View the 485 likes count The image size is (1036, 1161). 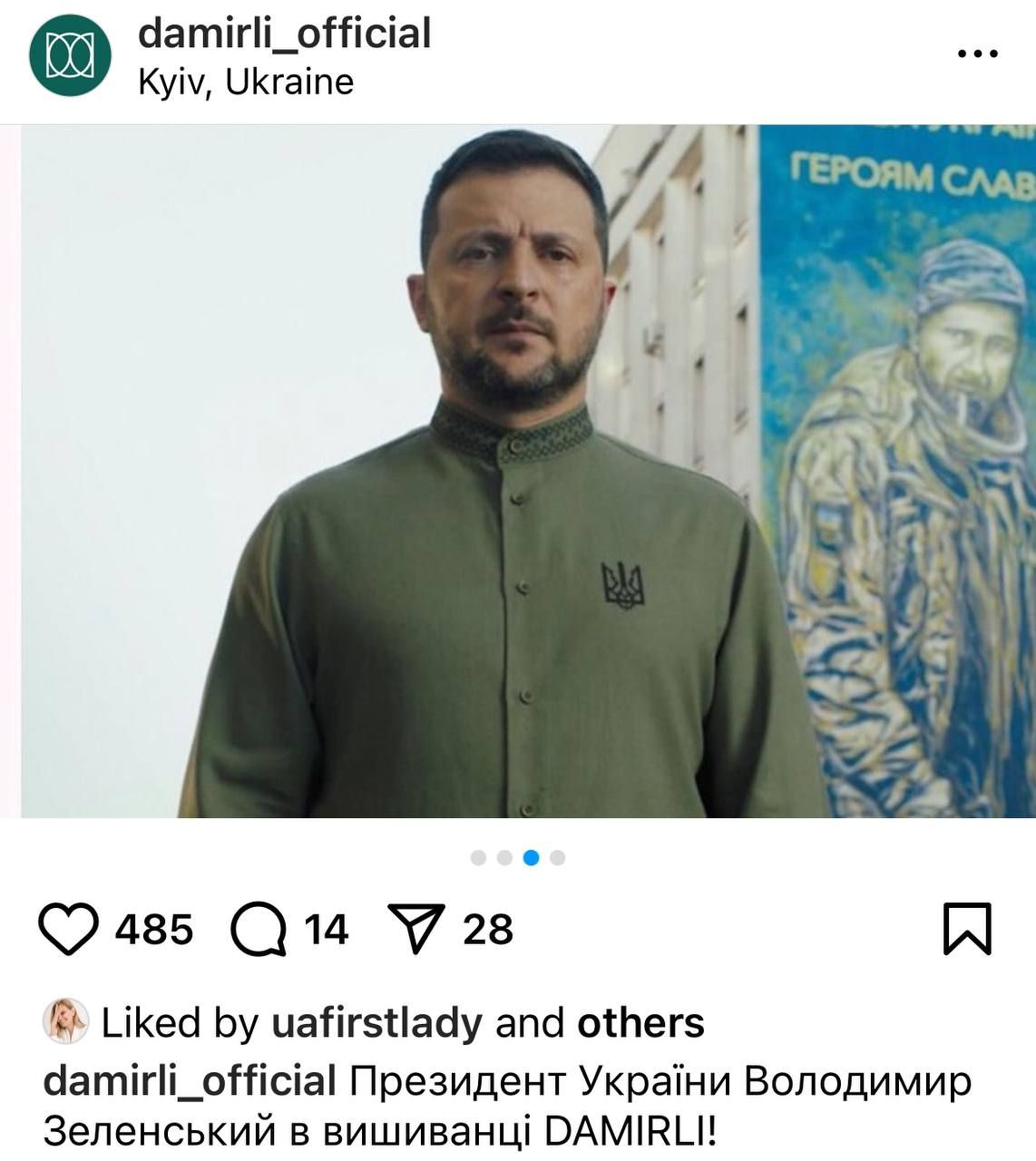coord(154,930)
